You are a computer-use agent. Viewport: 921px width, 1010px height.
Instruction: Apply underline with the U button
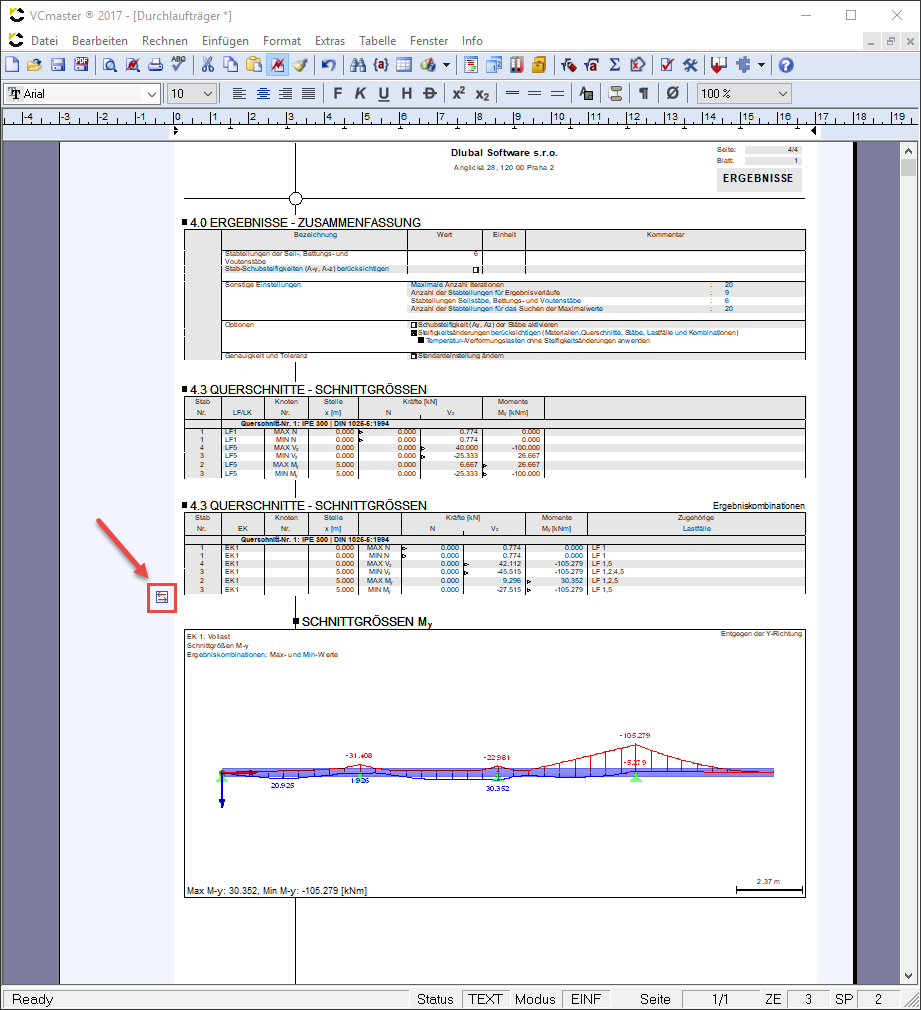(382, 93)
